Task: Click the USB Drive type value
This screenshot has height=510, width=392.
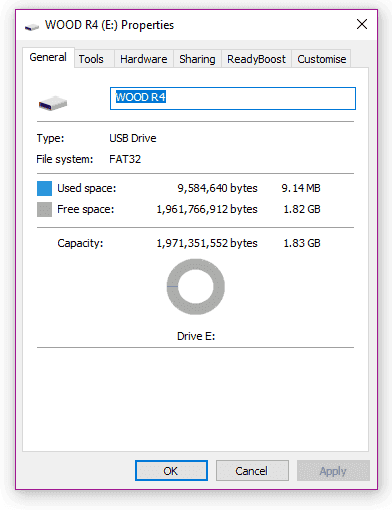Action: 133,138
